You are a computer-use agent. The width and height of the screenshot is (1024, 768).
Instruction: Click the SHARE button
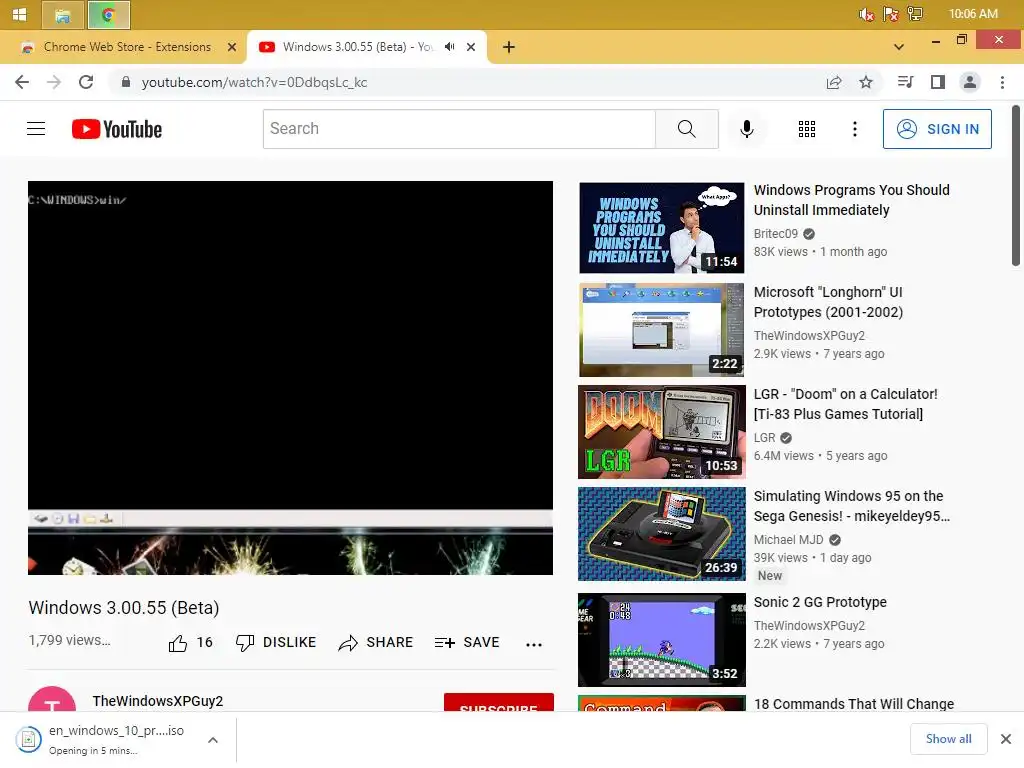click(x=376, y=643)
